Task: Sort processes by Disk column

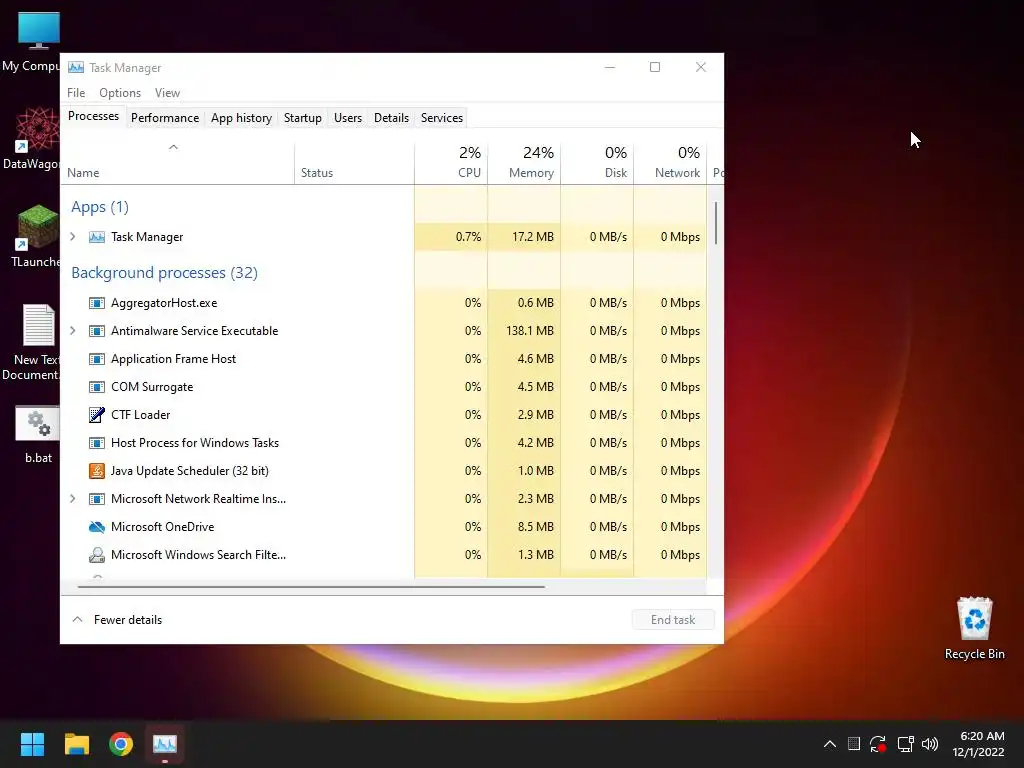Action: (x=598, y=163)
